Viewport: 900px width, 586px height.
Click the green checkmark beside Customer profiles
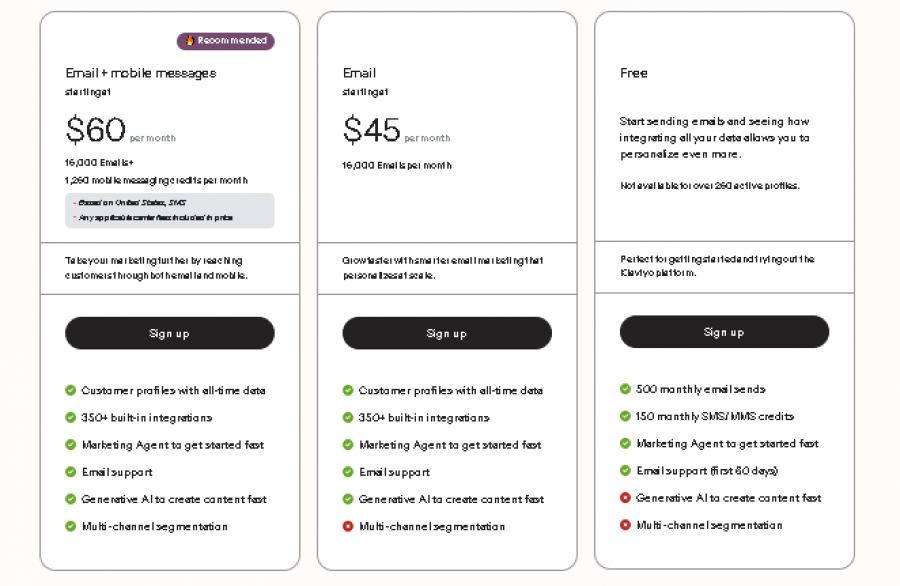pos(70,391)
